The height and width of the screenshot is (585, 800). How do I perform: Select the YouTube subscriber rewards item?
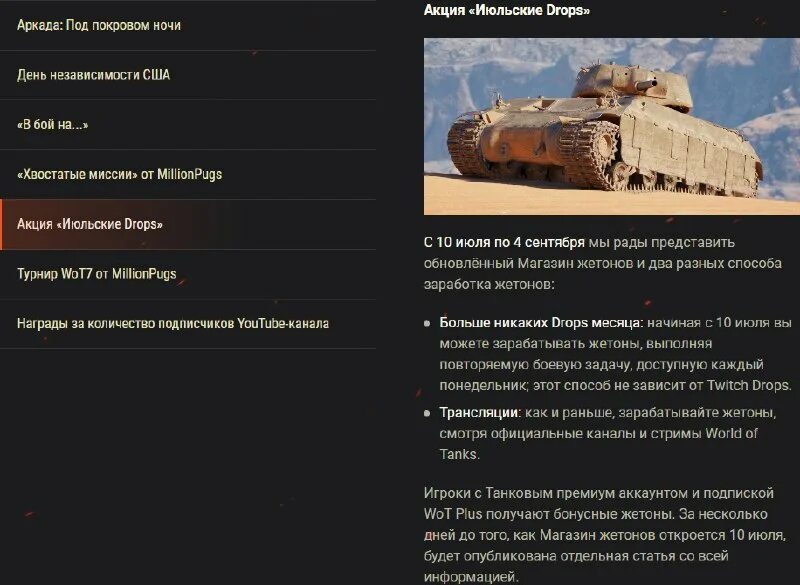click(x=188, y=324)
